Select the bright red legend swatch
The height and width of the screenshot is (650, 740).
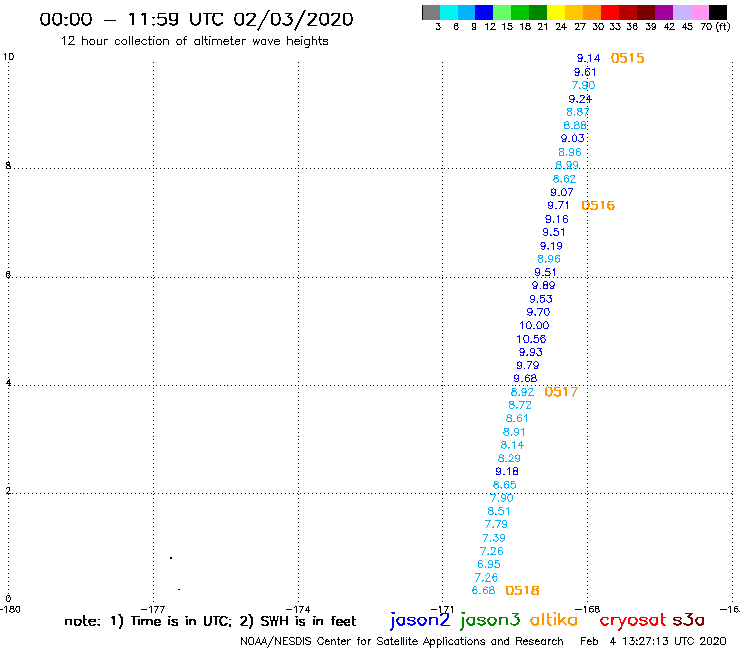[x=610, y=12]
